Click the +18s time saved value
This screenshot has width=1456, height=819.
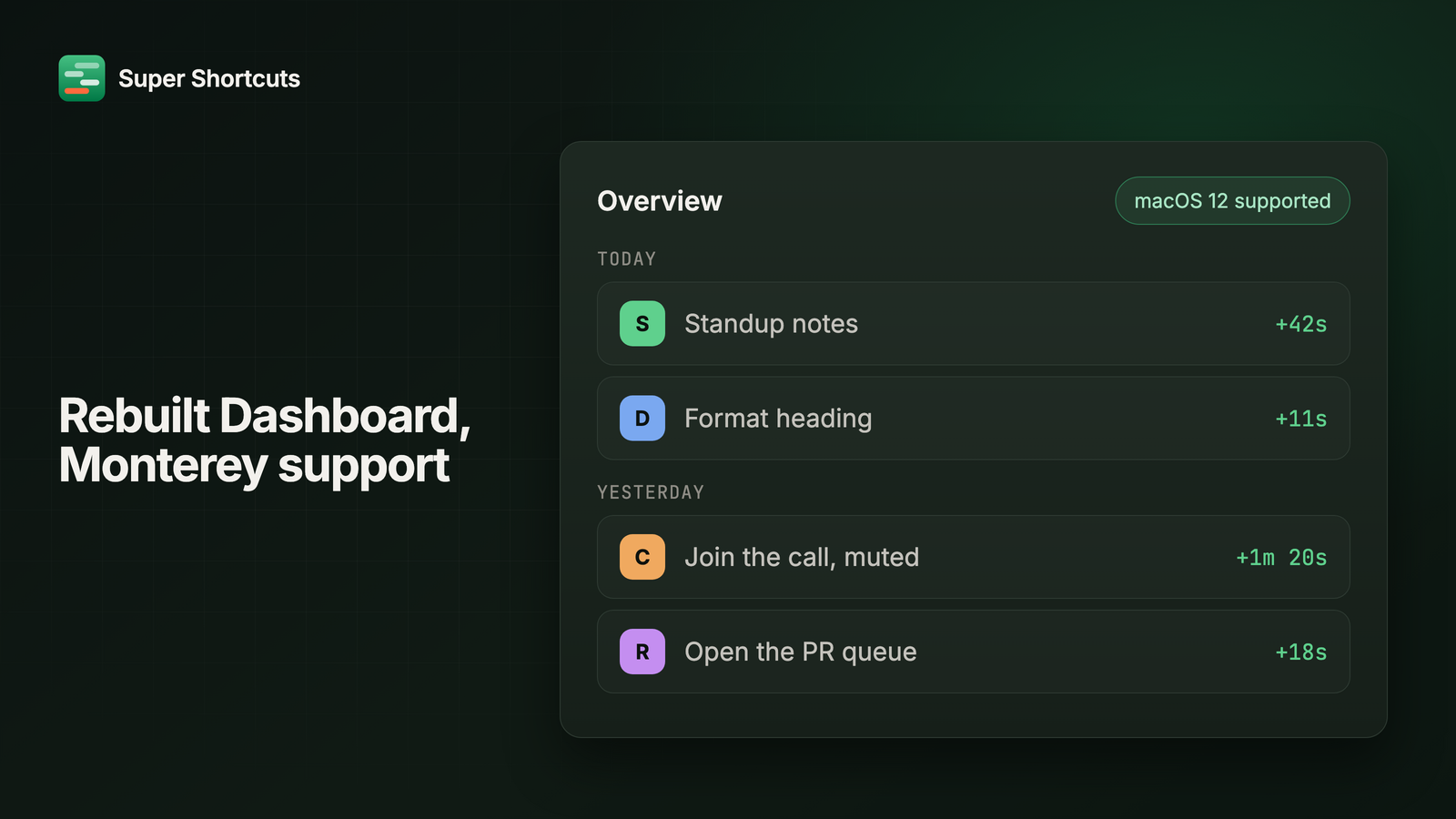tap(1301, 652)
